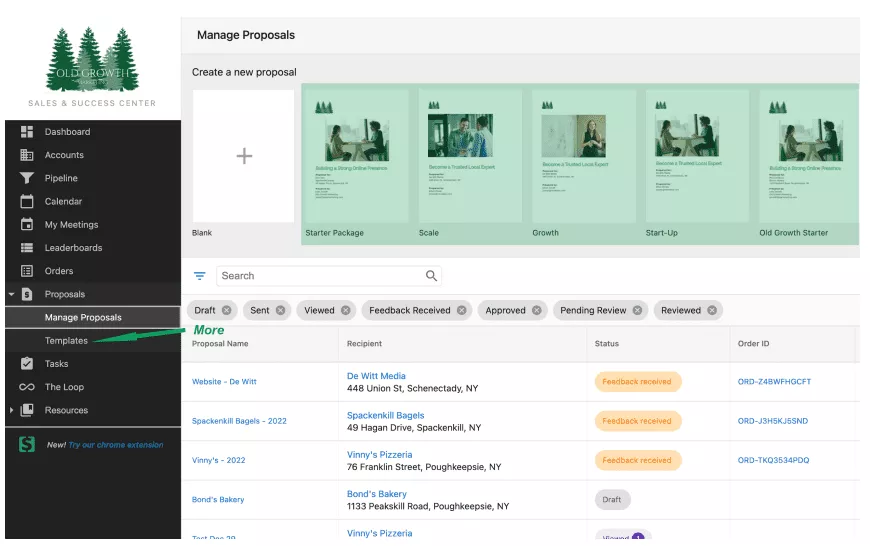Viewport: 870px width, 546px height.
Task: Open The Loop in sidebar
Action: 64,387
